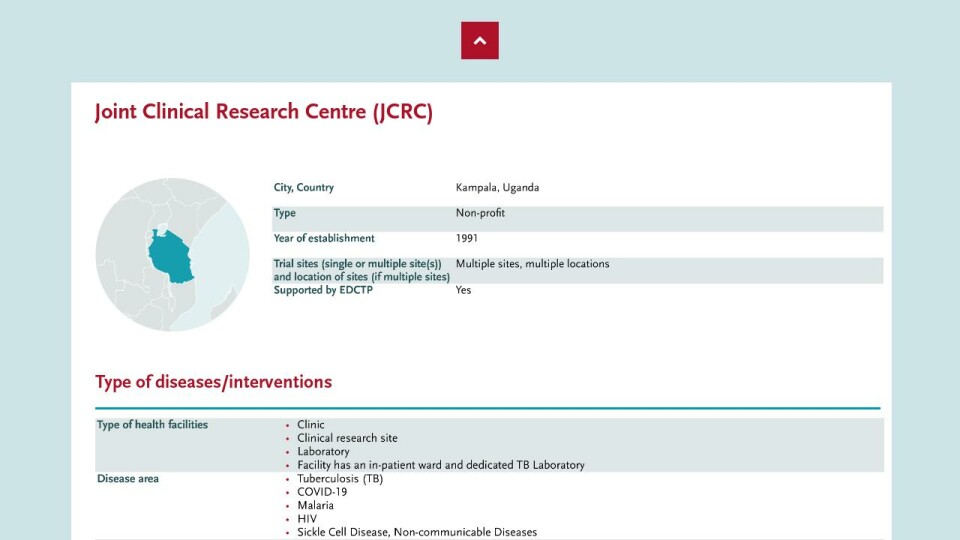The image size is (960, 540).
Task: Click the Joint Clinical Research Centre (JCRC) heading
Action: [264, 112]
